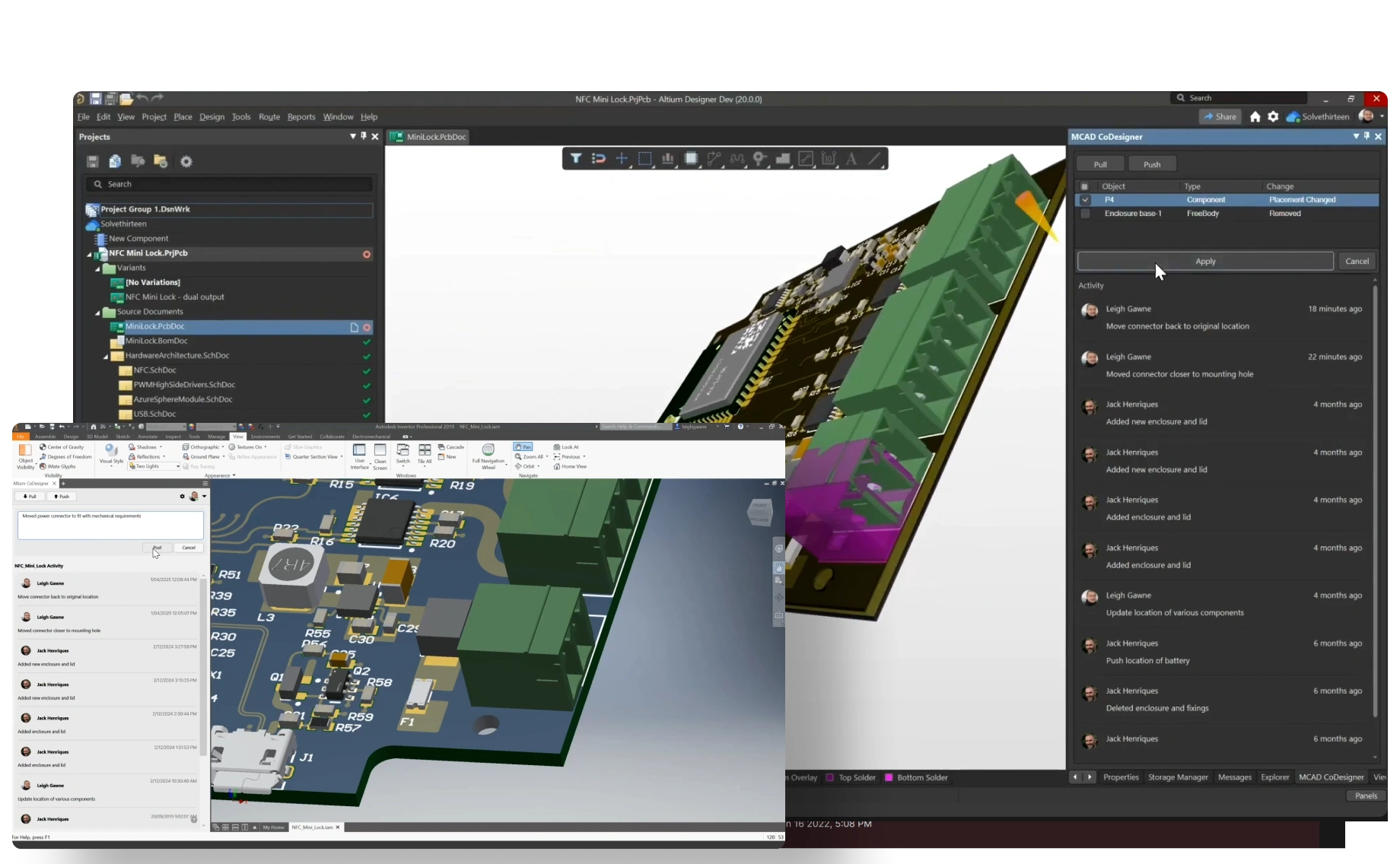Click the Place Component chip icon
This screenshot has height=864, width=1400.
tap(691, 159)
